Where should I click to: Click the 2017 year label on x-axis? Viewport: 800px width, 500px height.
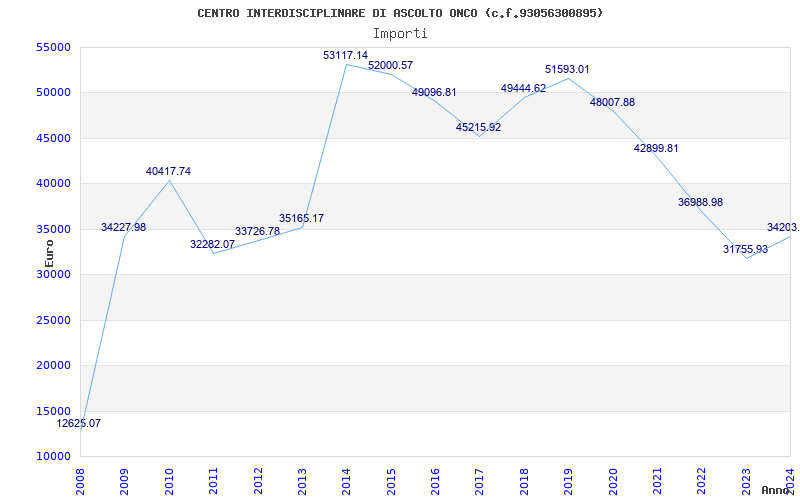click(480, 481)
